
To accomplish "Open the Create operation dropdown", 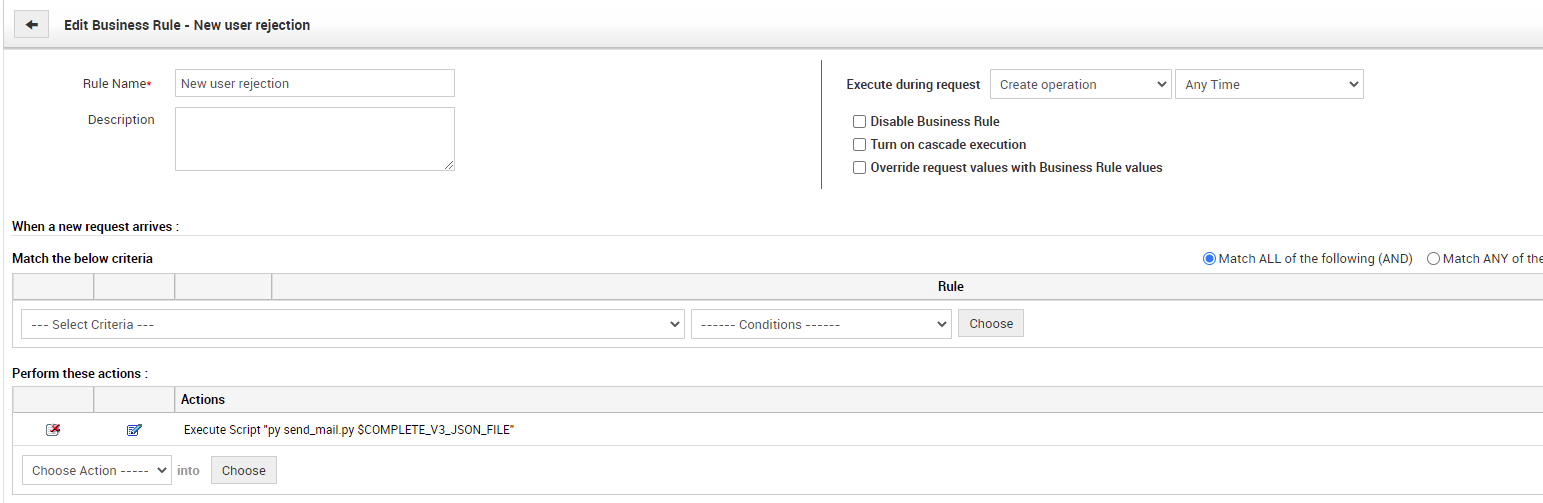I will point(1080,85).
